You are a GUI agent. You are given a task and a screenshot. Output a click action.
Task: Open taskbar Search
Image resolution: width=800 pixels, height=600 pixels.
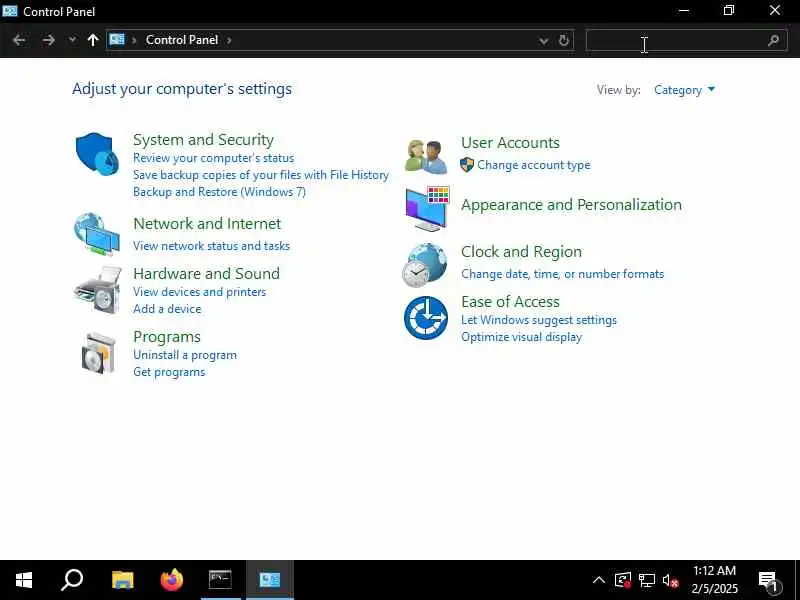pos(72,580)
